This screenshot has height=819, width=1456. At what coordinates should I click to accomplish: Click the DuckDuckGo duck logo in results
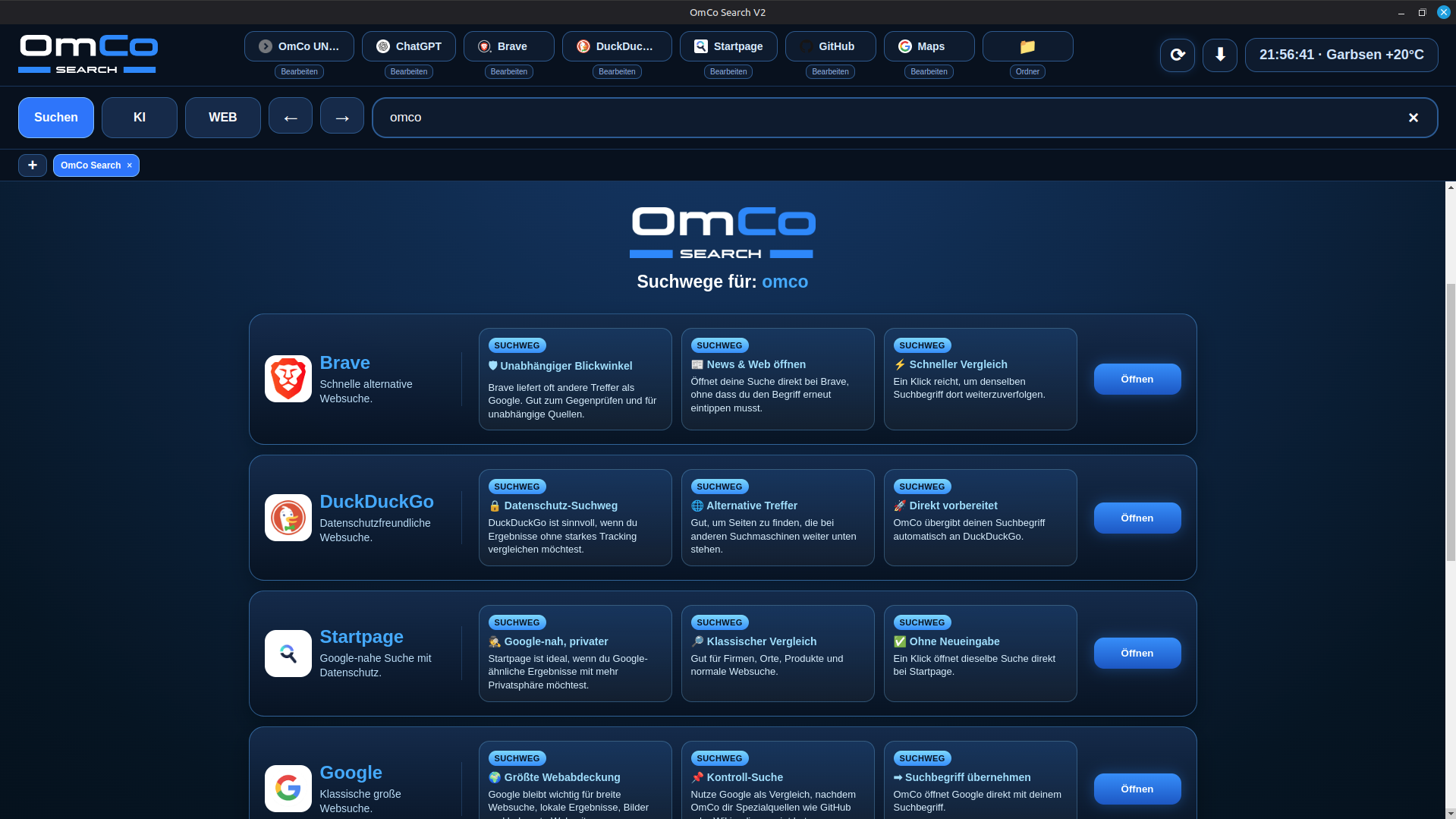tap(288, 518)
